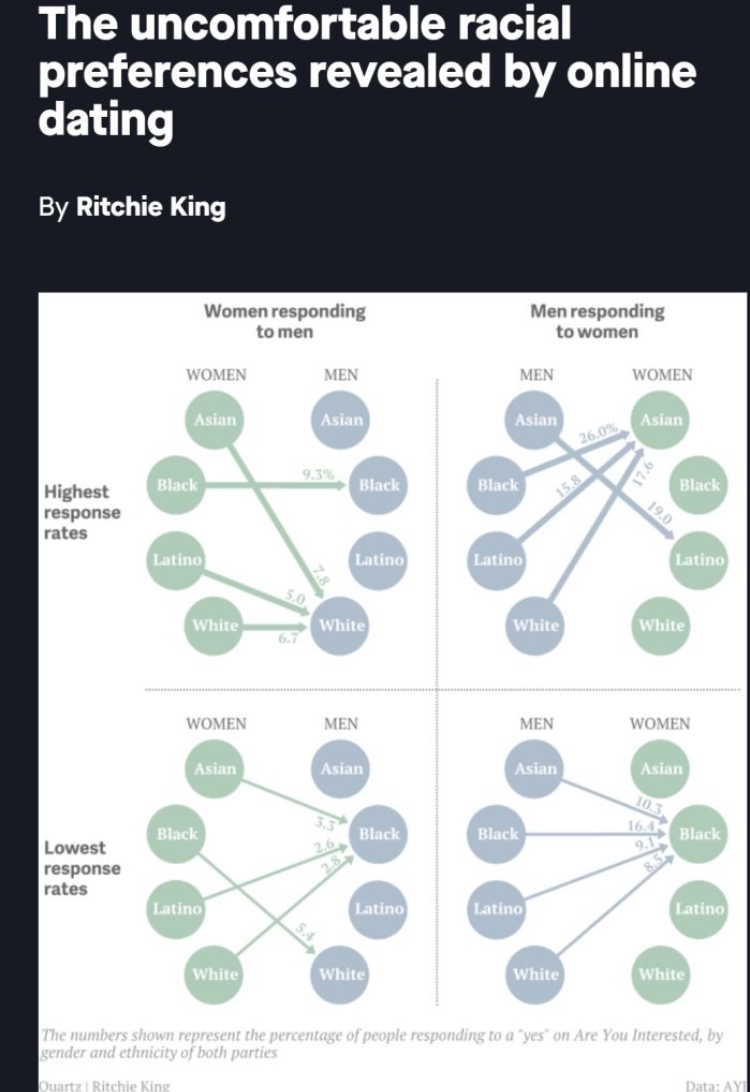Click the 9.3% value on the Black-to-Black arrow
Viewport: 750px width, 1092px height.
pos(318,475)
